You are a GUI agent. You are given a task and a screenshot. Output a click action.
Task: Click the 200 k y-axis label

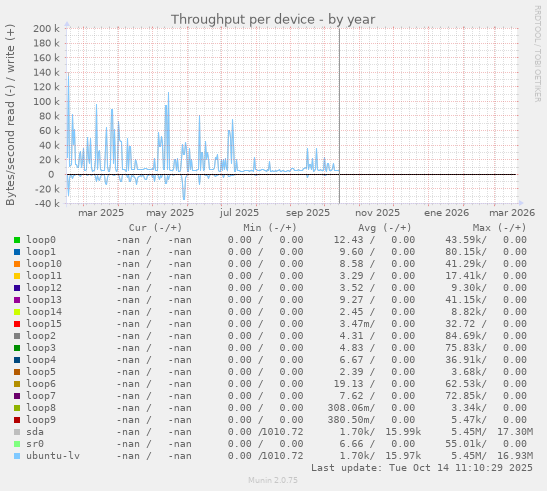(46, 28)
